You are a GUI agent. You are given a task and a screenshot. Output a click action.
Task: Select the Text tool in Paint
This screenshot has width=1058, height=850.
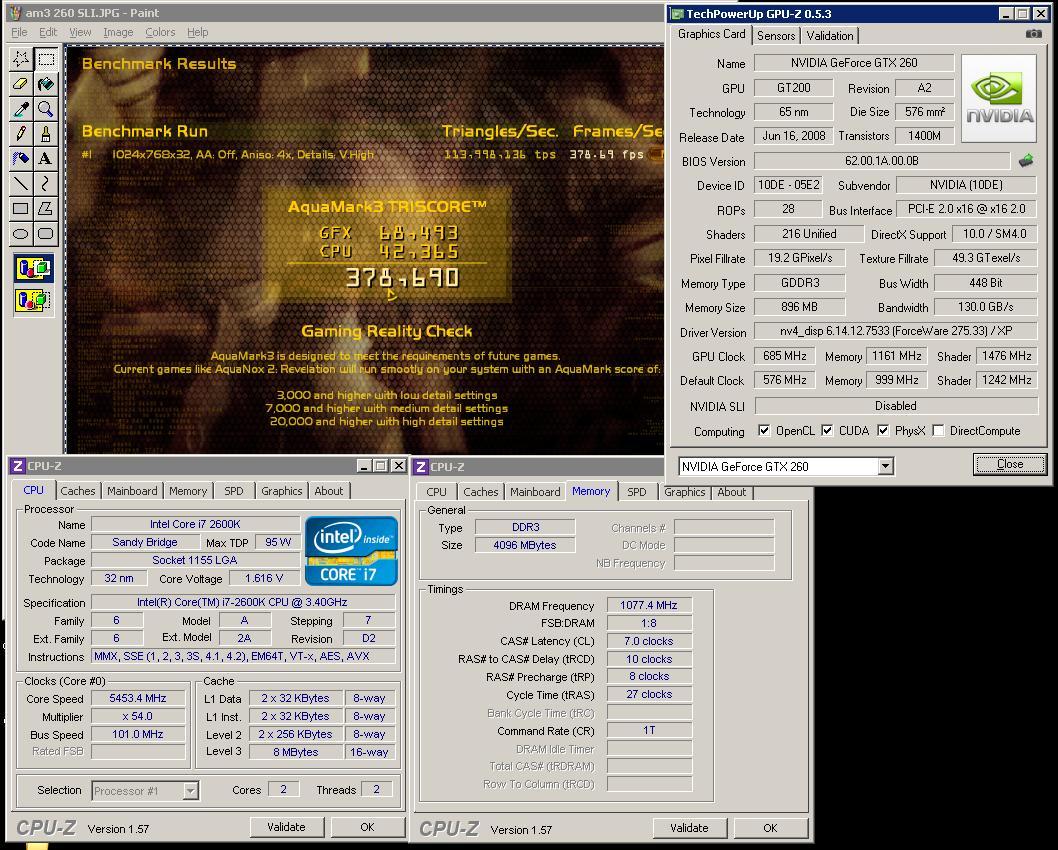pyautogui.click(x=46, y=159)
